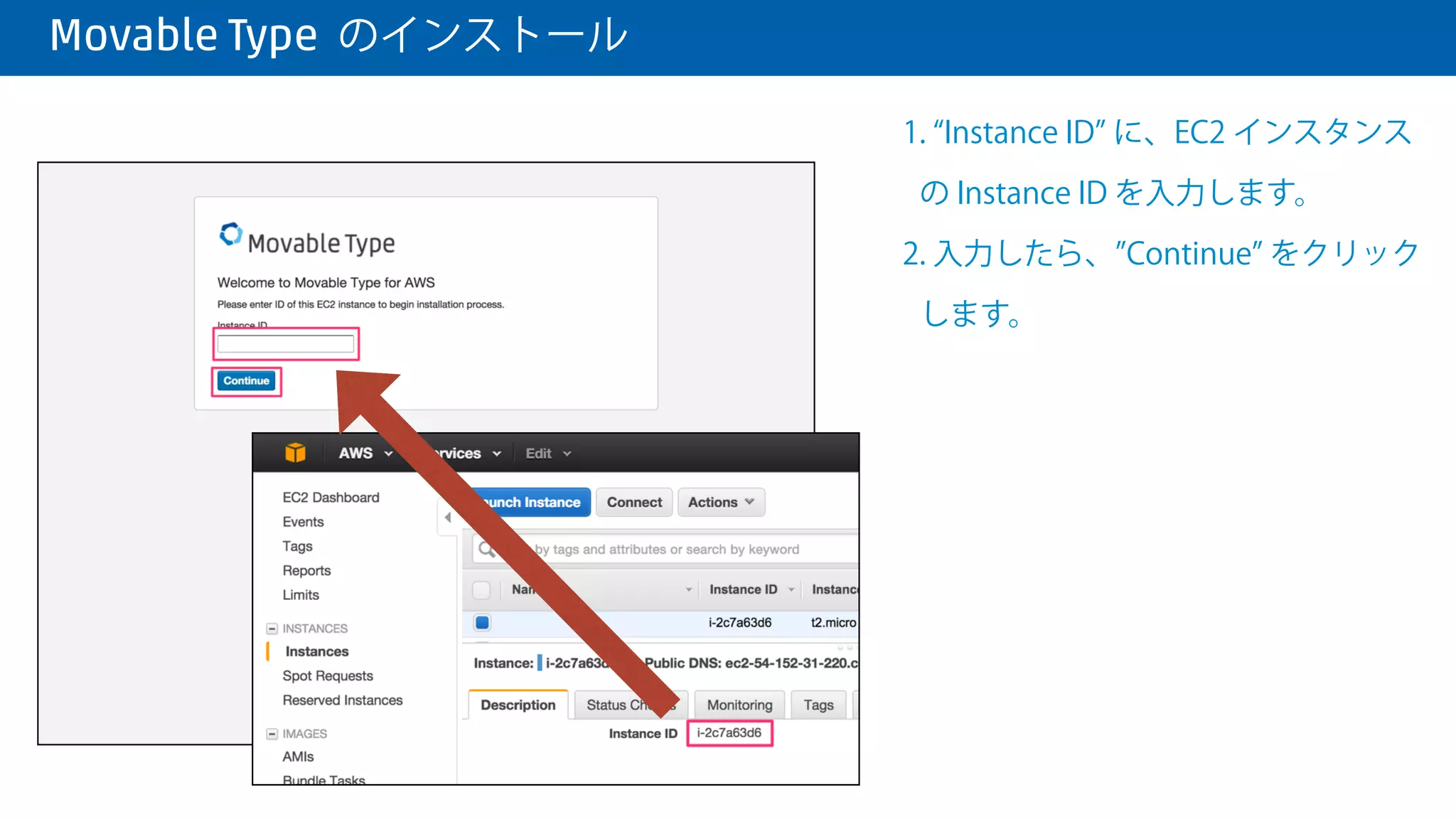Open Reports in the sidebar

(306, 571)
